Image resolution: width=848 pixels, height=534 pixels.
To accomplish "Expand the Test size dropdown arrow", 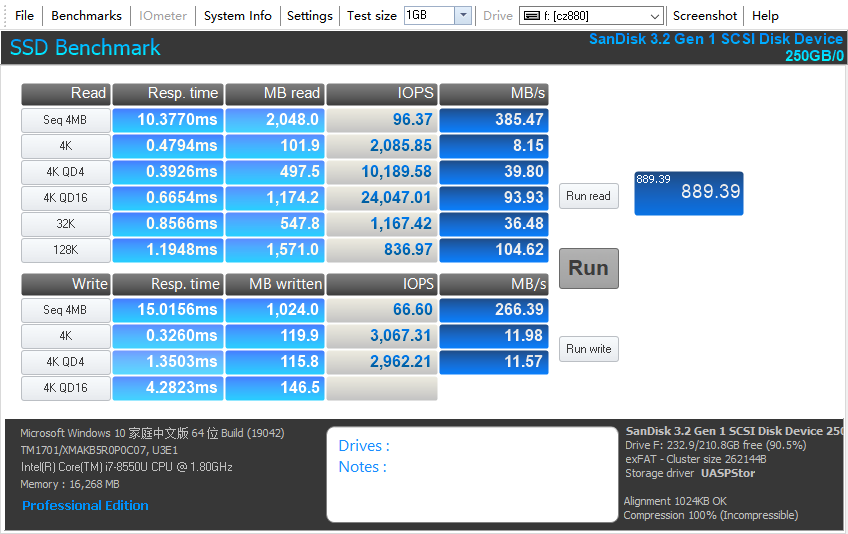I will point(463,16).
